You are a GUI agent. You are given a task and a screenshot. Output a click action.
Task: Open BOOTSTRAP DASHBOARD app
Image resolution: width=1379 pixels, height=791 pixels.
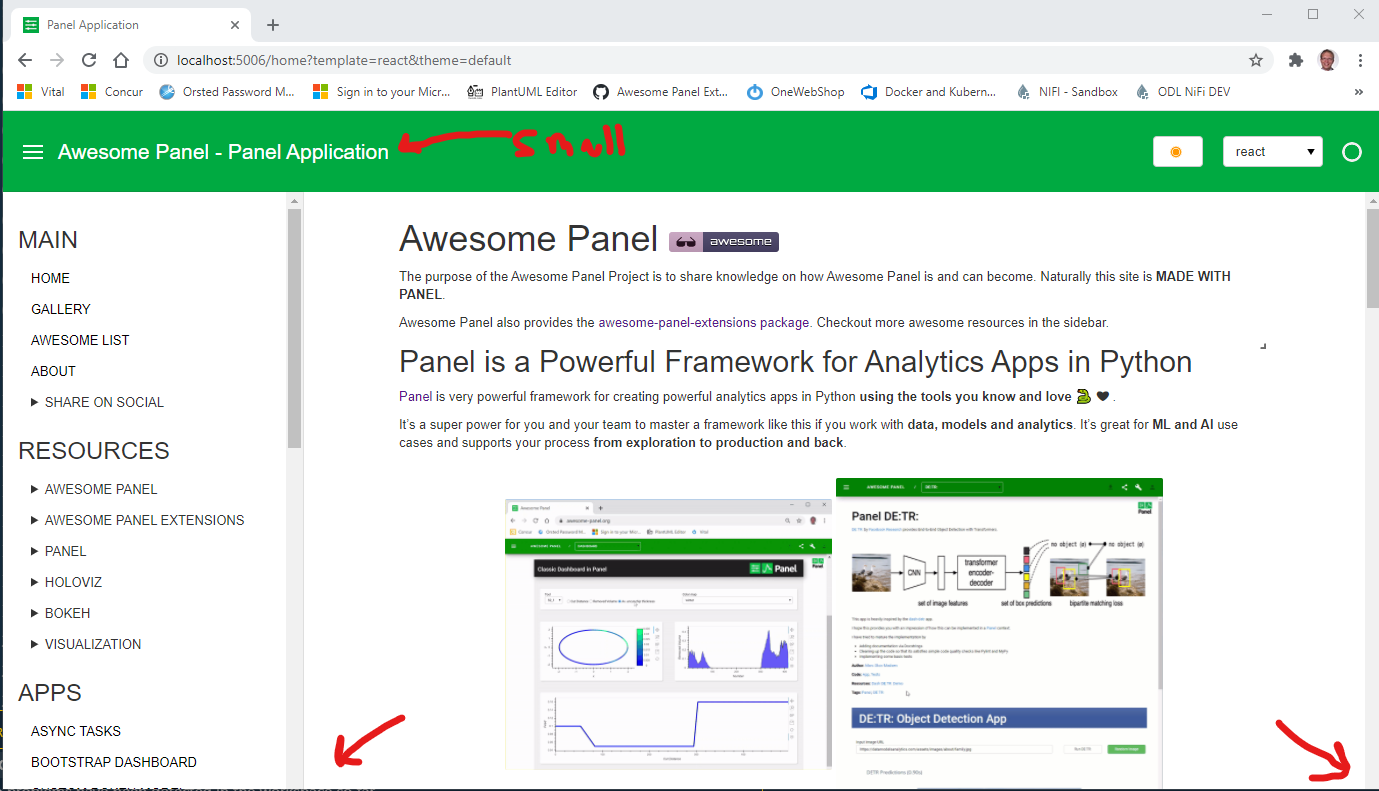click(x=114, y=762)
